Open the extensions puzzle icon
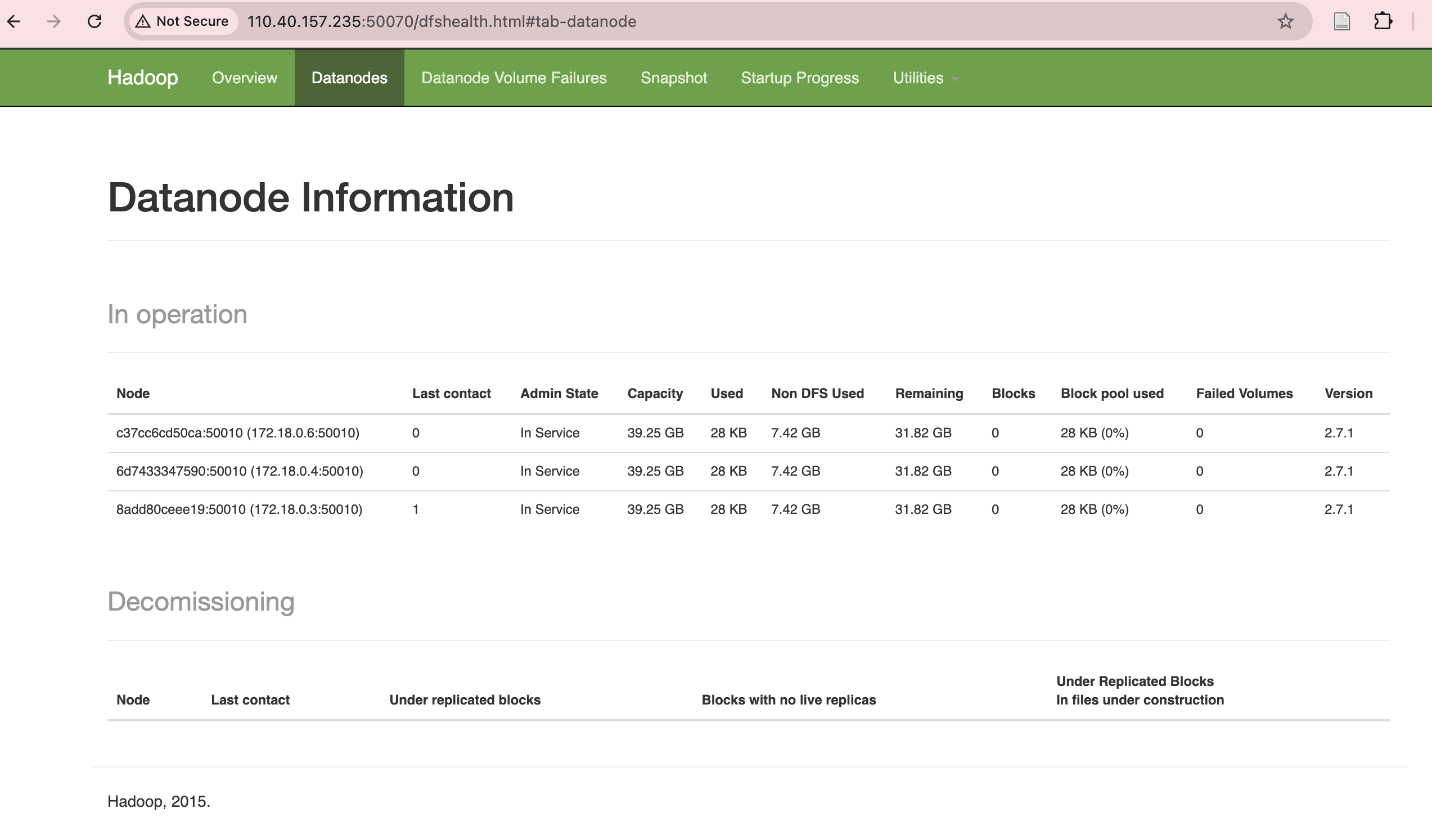Viewport: 1432px width, 840px height. pyautogui.click(x=1383, y=21)
